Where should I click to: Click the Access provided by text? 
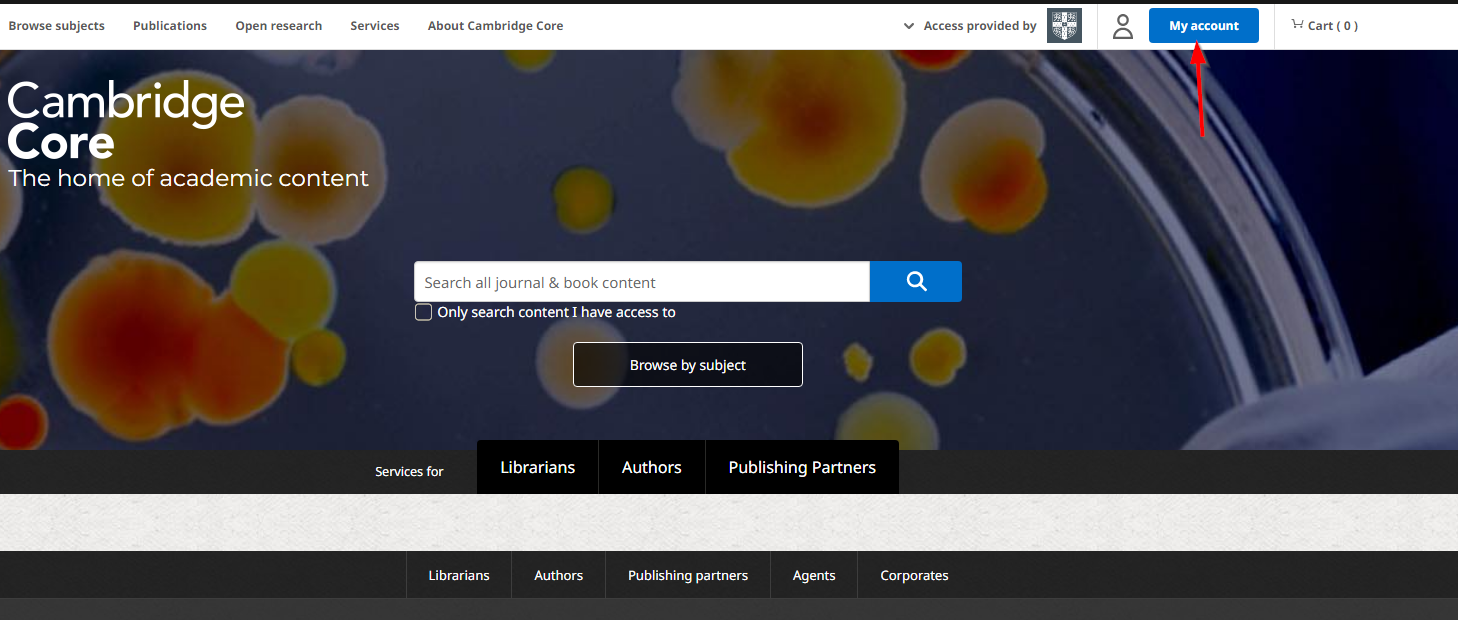[x=980, y=26]
